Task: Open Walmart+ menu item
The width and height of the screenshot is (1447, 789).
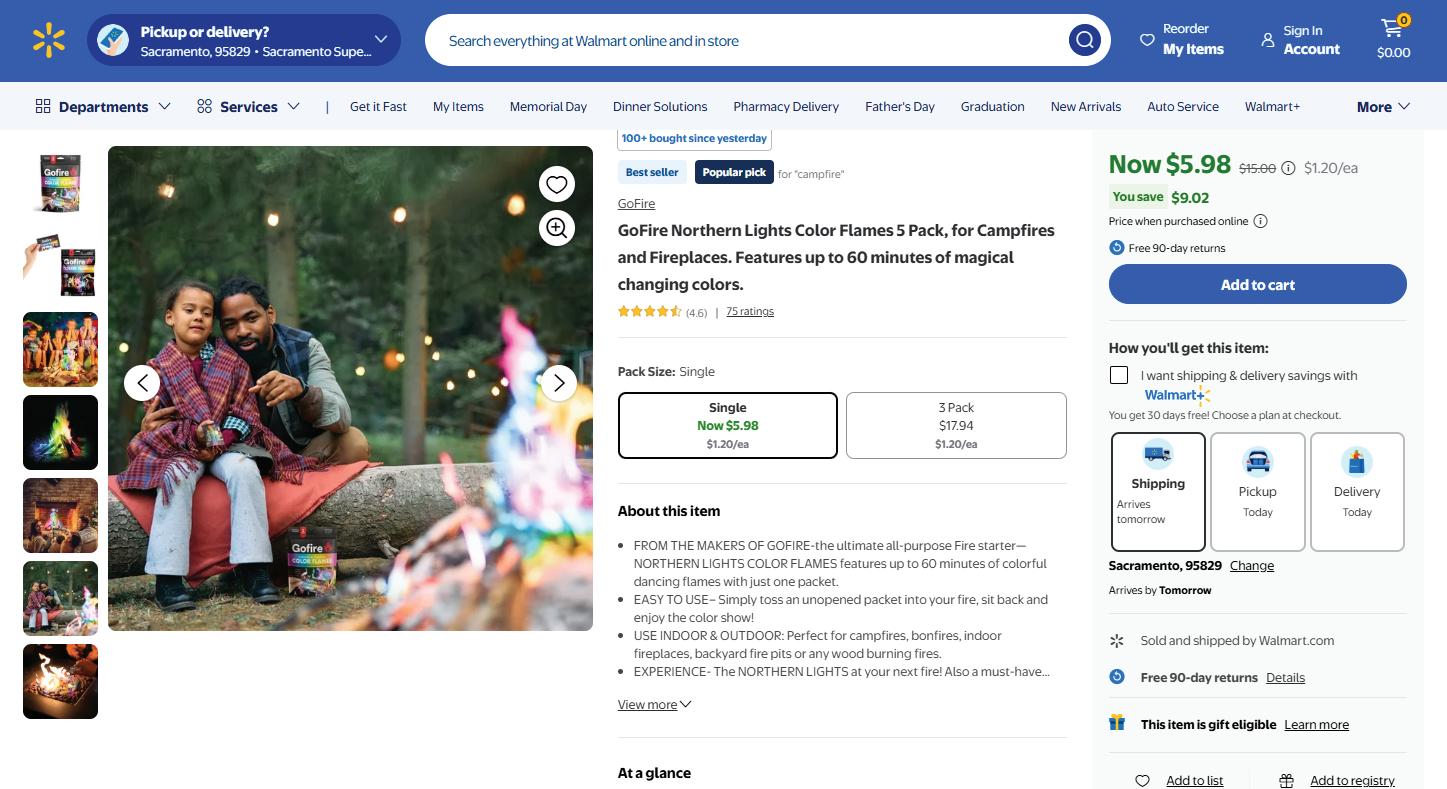Action: point(1272,107)
